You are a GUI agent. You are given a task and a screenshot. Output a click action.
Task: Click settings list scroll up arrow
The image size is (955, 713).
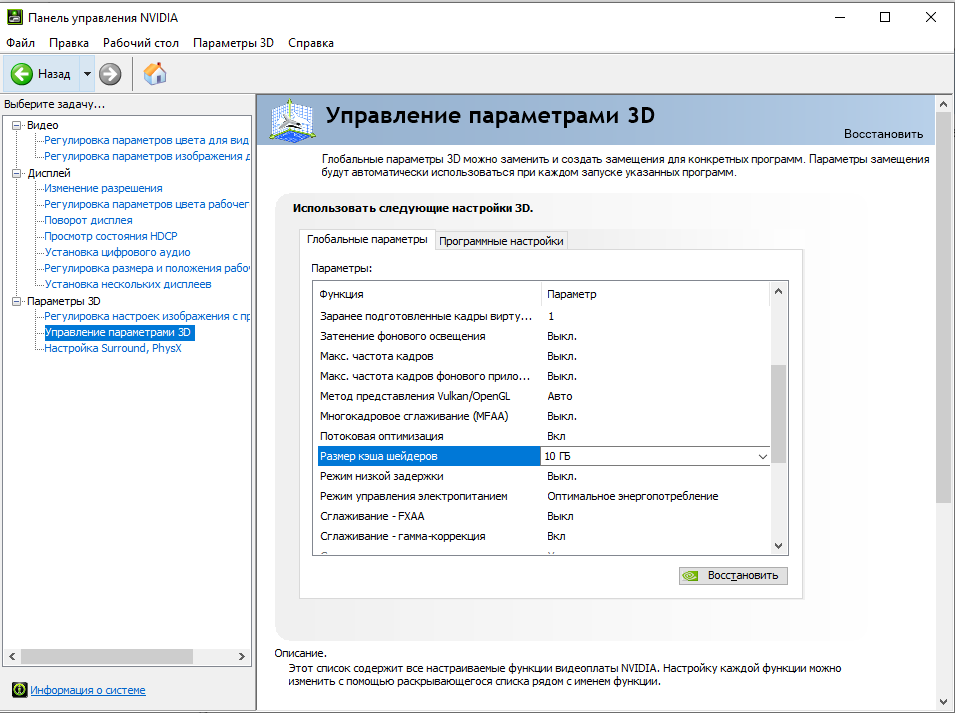pos(778,292)
